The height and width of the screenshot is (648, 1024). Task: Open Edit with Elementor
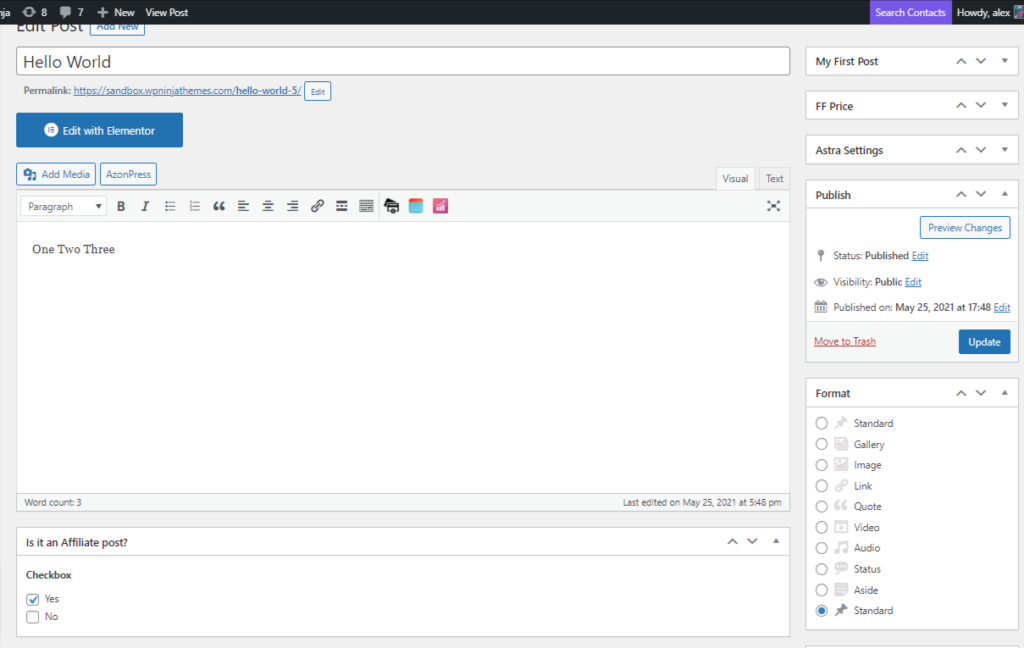click(x=99, y=130)
